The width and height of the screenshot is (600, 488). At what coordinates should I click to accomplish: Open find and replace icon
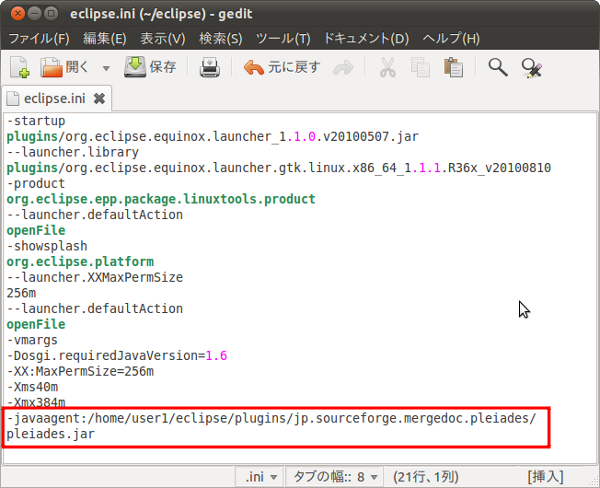click(x=532, y=68)
